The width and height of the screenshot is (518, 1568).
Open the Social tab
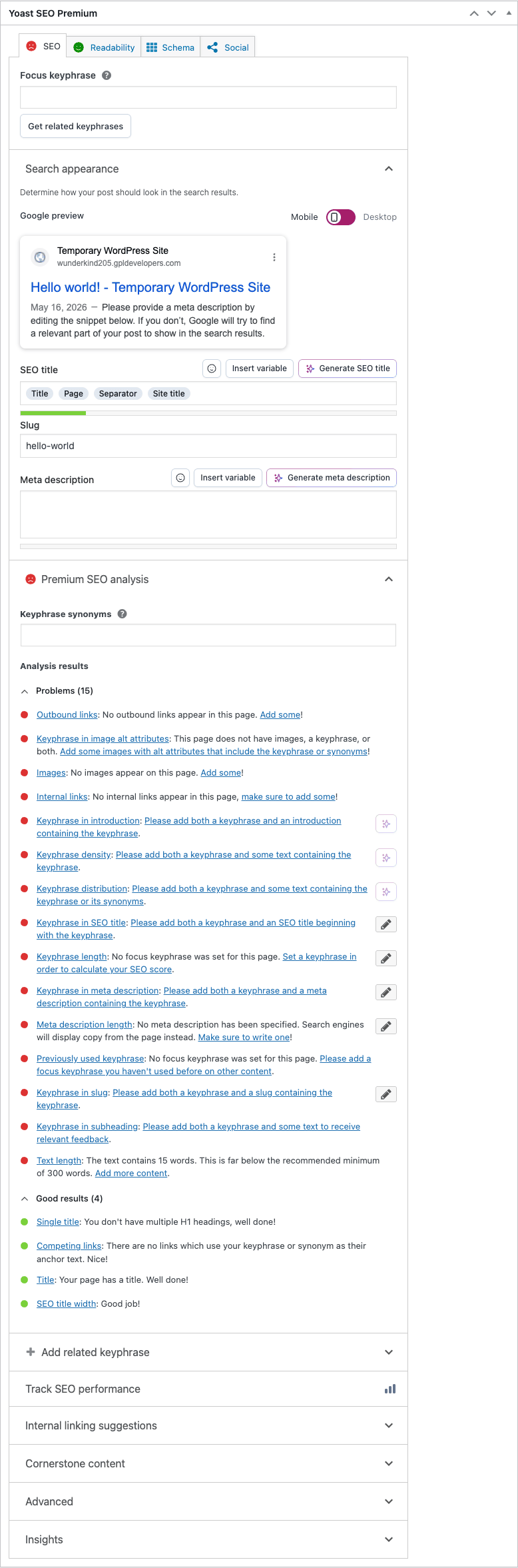click(228, 47)
